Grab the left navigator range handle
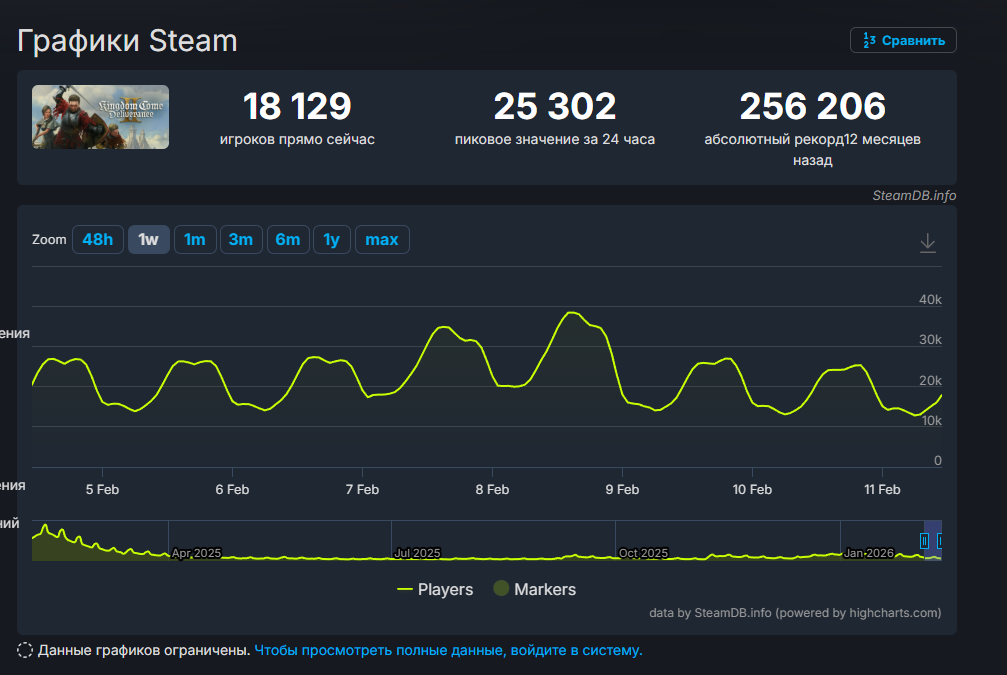Viewport: 1007px width, 675px height. tap(924, 541)
